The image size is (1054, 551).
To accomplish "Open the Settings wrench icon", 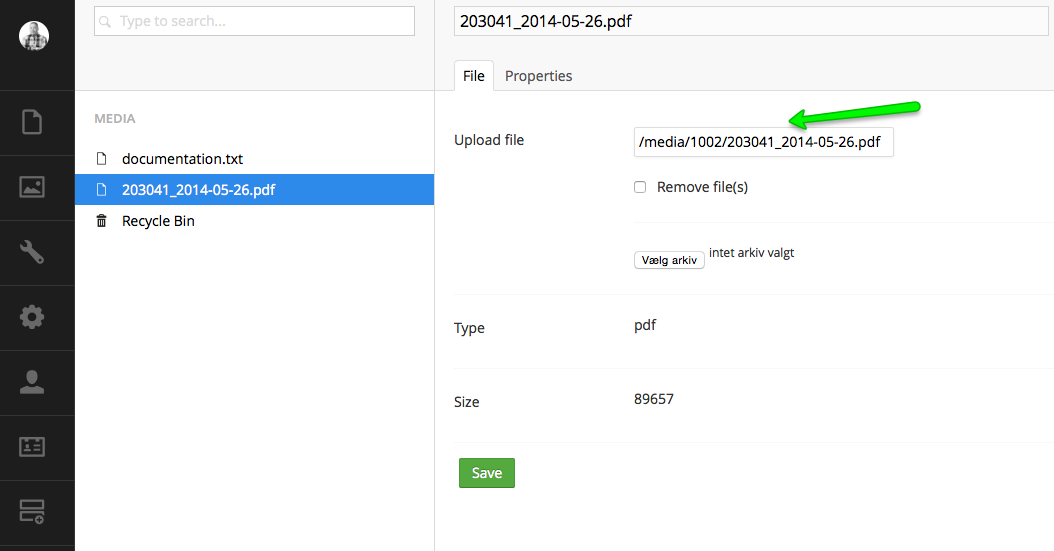I will pyautogui.click(x=32, y=252).
